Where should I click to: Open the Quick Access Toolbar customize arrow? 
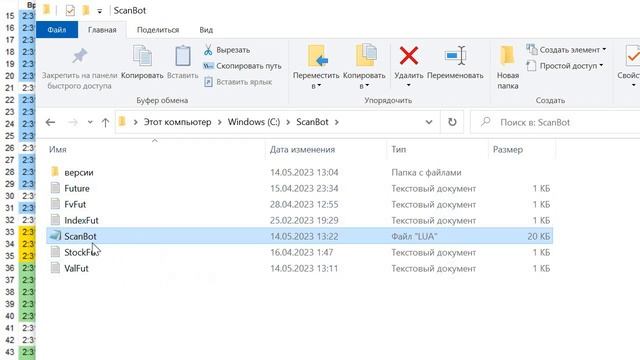(100, 11)
